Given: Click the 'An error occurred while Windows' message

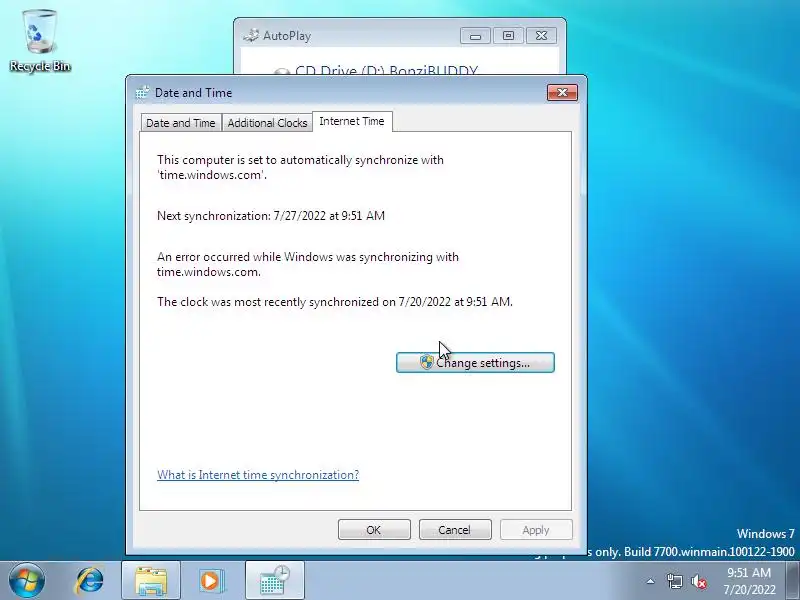Looking at the screenshot, I should point(308,264).
